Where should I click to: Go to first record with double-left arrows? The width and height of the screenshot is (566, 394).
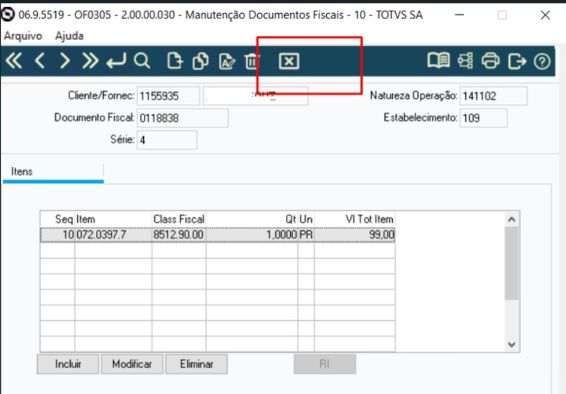[x=14, y=61]
